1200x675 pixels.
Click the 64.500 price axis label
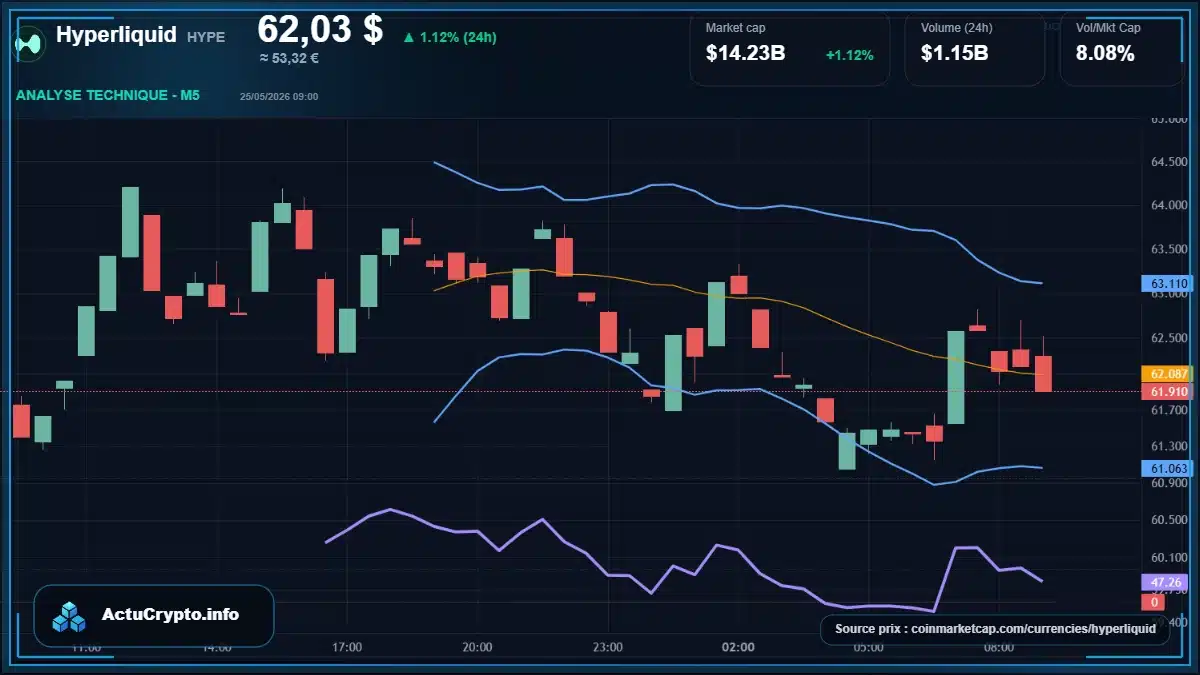point(1169,162)
